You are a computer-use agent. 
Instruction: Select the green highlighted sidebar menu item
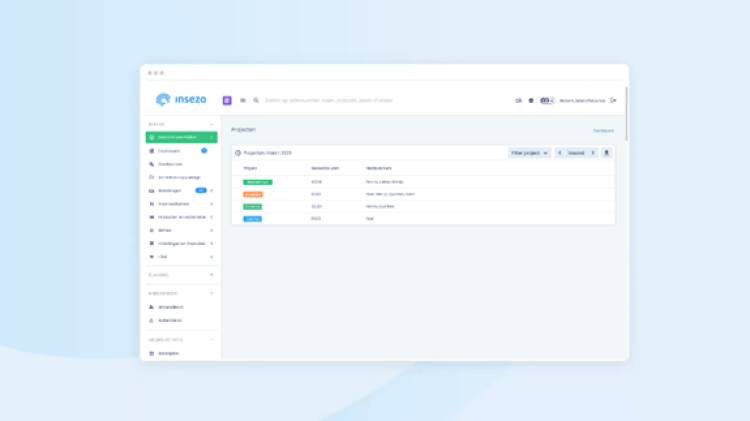tap(181, 137)
